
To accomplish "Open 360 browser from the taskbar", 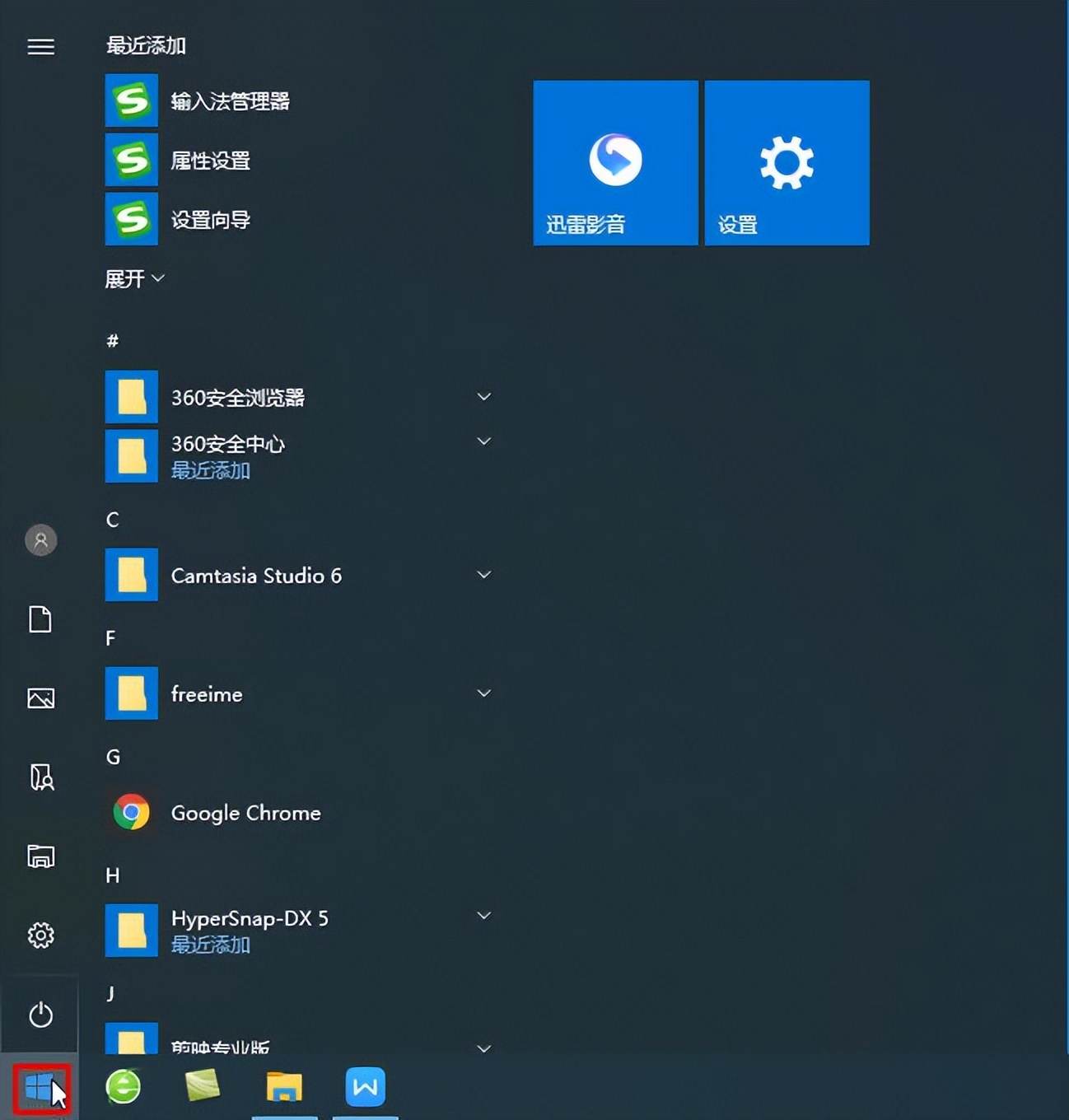I will [x=122, y=1085].
